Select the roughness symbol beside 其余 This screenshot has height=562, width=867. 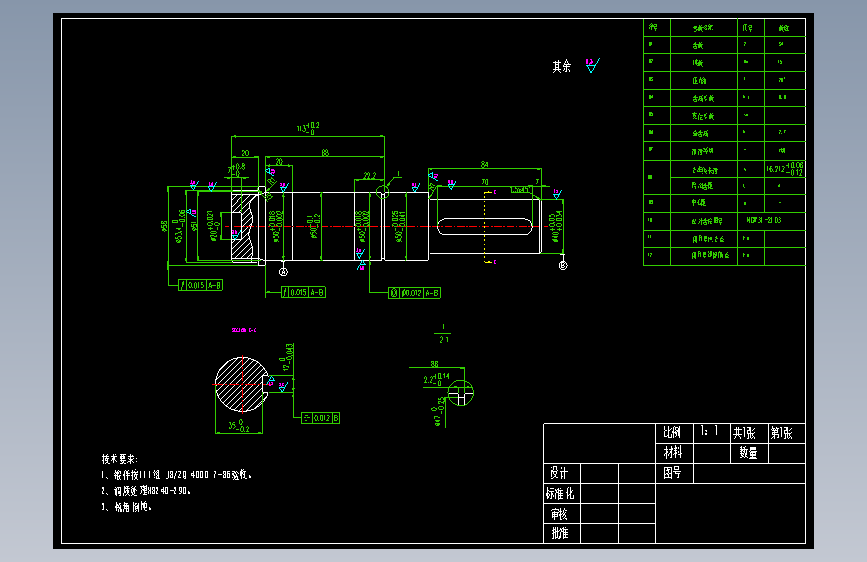coord(592,65)
